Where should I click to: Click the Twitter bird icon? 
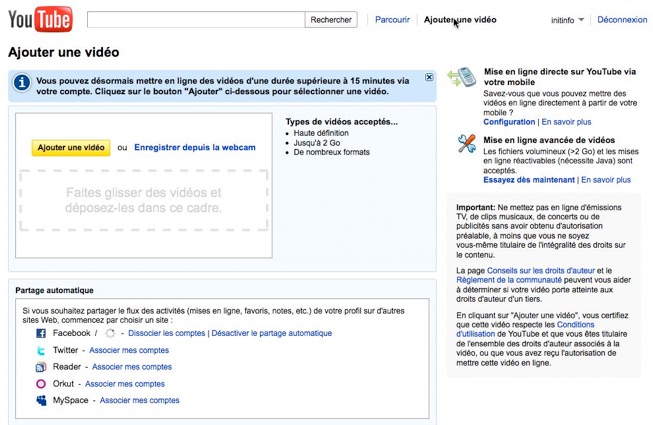tap(41, 350)
